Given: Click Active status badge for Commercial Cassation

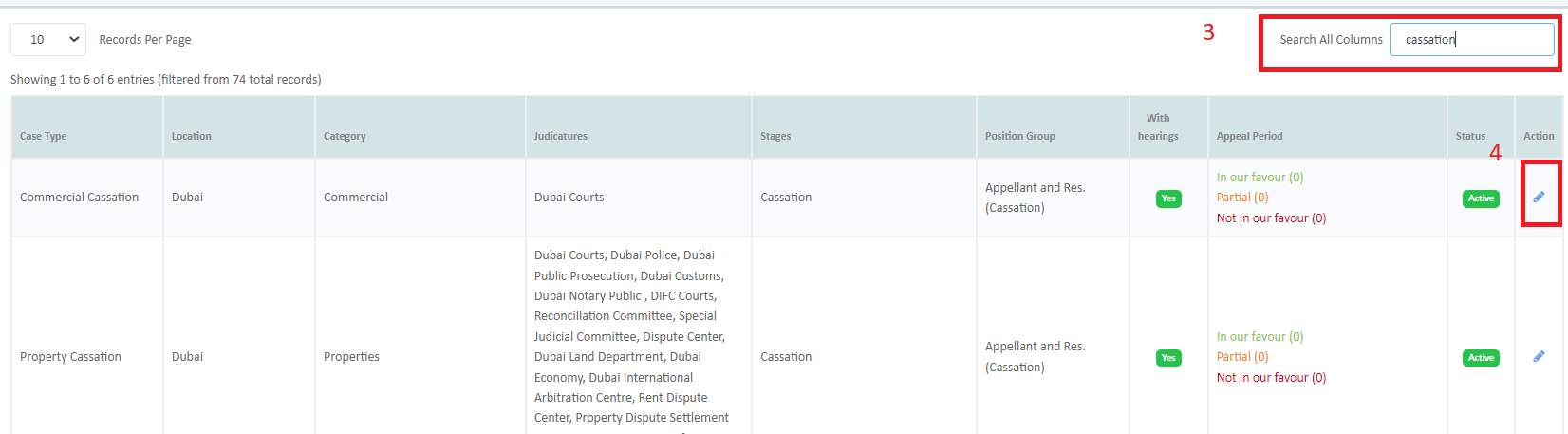Looking at the screenshot, I should (x=1481, y=198).
